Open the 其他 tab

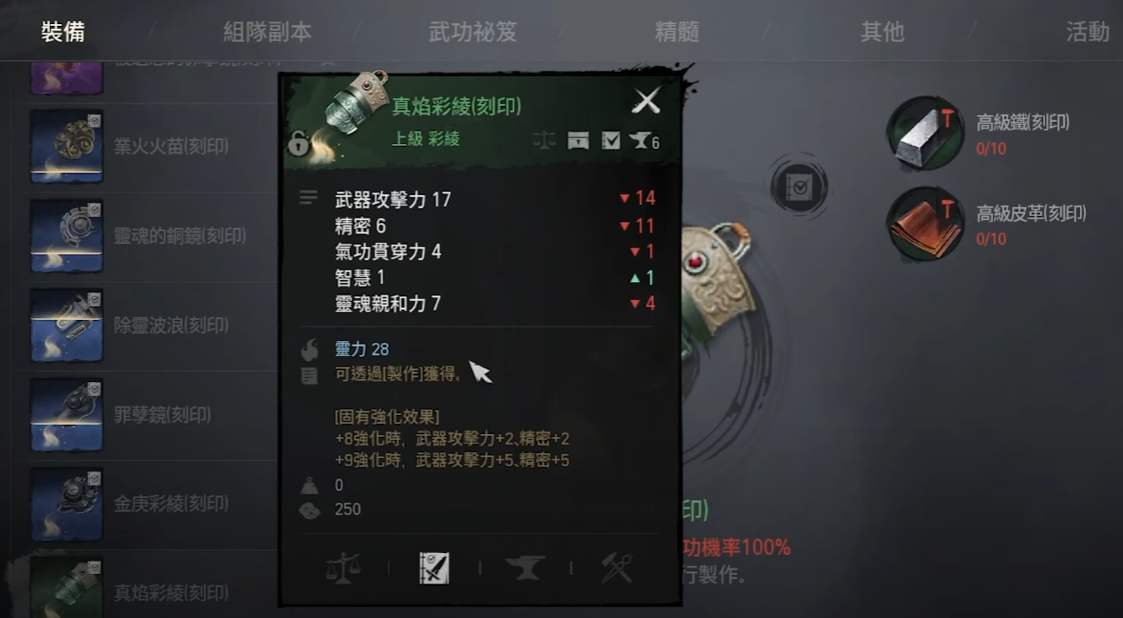pos(882,32)
